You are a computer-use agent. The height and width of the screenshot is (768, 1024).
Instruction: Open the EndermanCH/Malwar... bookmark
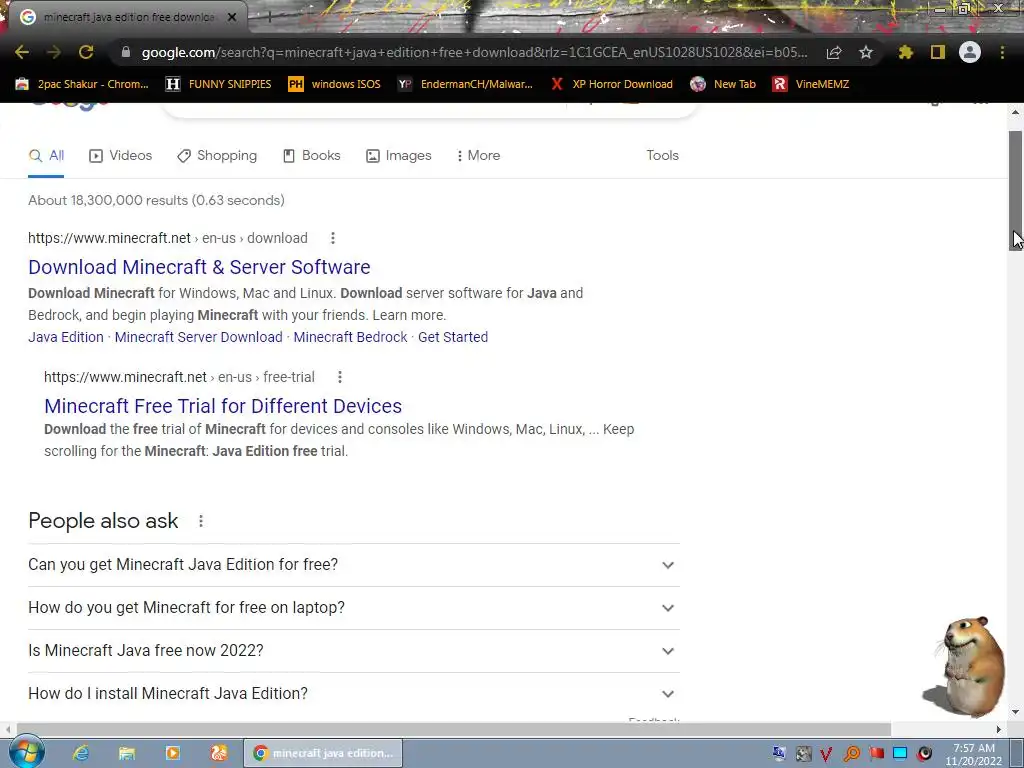(466, 84)
